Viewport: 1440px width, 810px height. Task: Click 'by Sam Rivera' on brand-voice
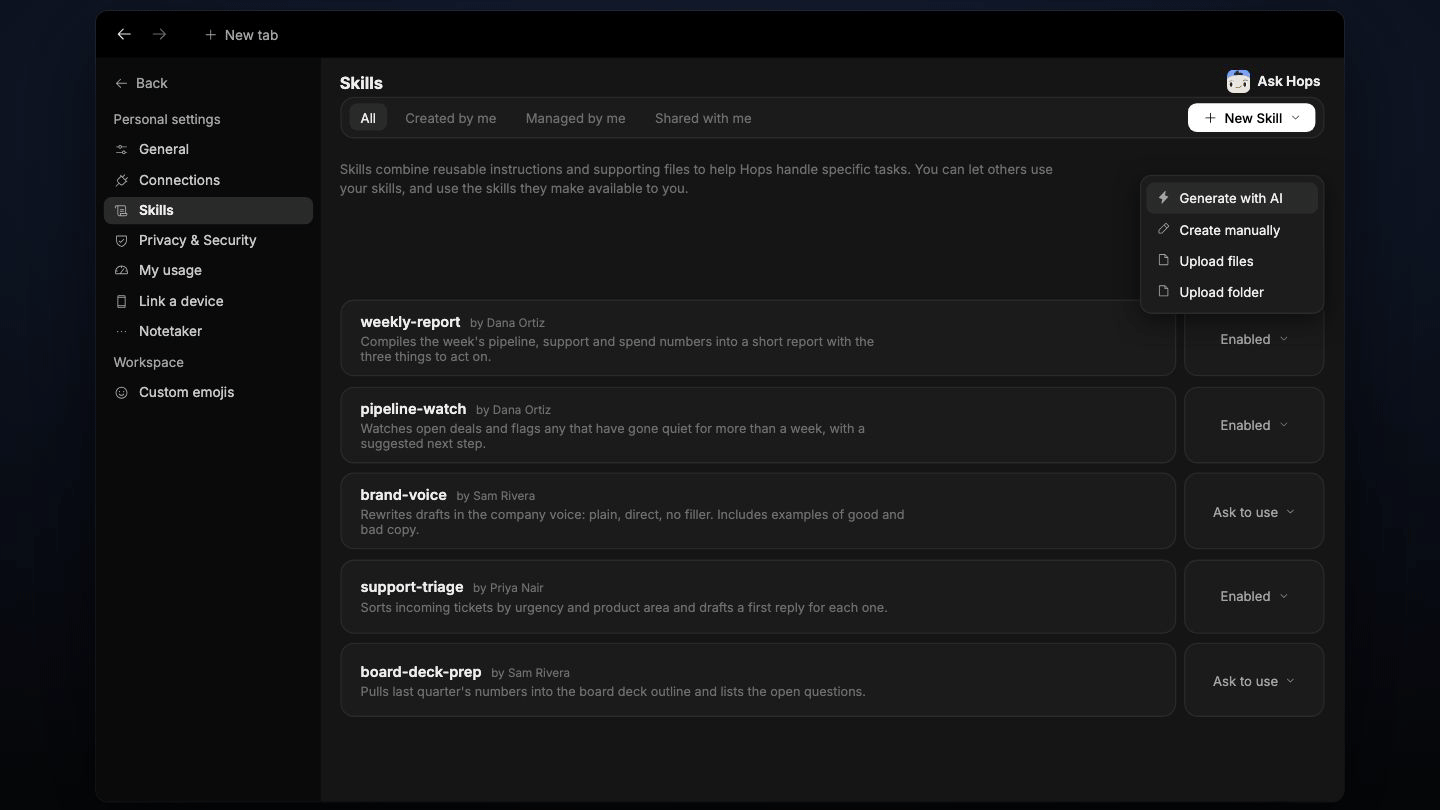coord(495,496)
